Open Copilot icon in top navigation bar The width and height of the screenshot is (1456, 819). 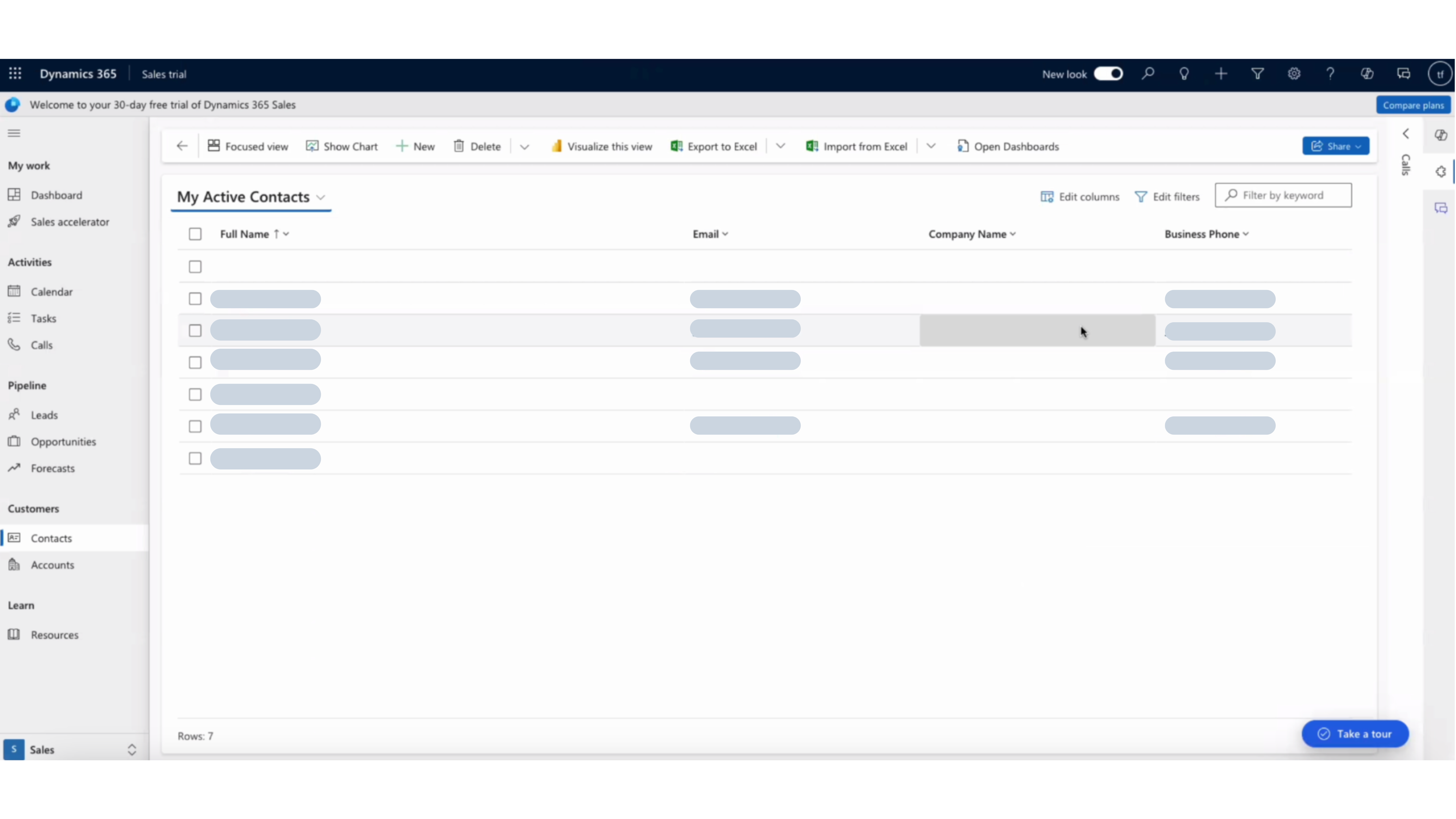coord(1367,74)
